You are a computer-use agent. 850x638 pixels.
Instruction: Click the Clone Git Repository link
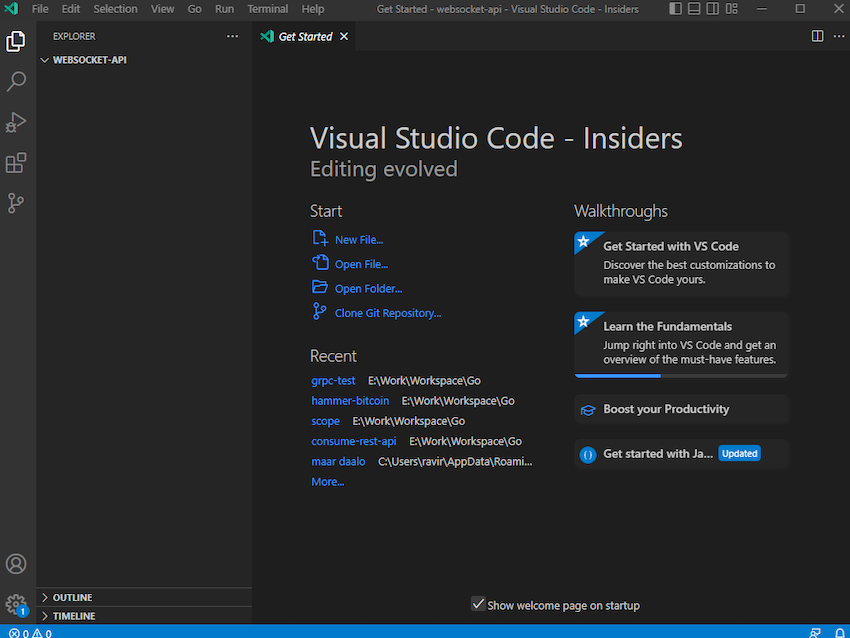387,313
